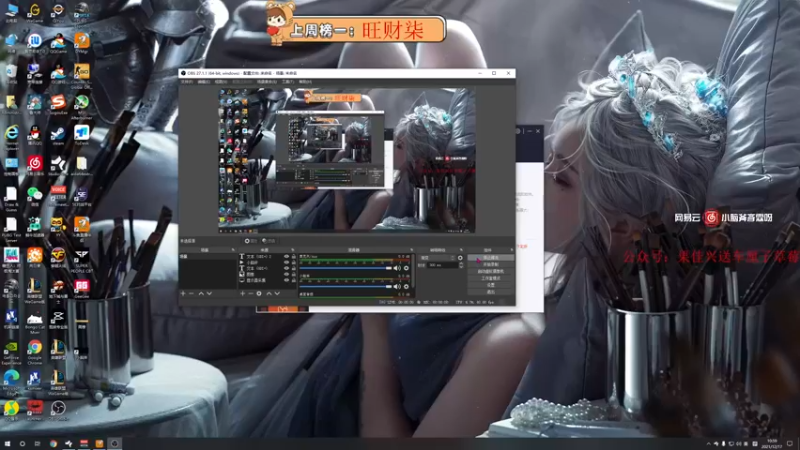
Task: Mute the 麦克风/Aux speaker icon
Action: point(397,268)
